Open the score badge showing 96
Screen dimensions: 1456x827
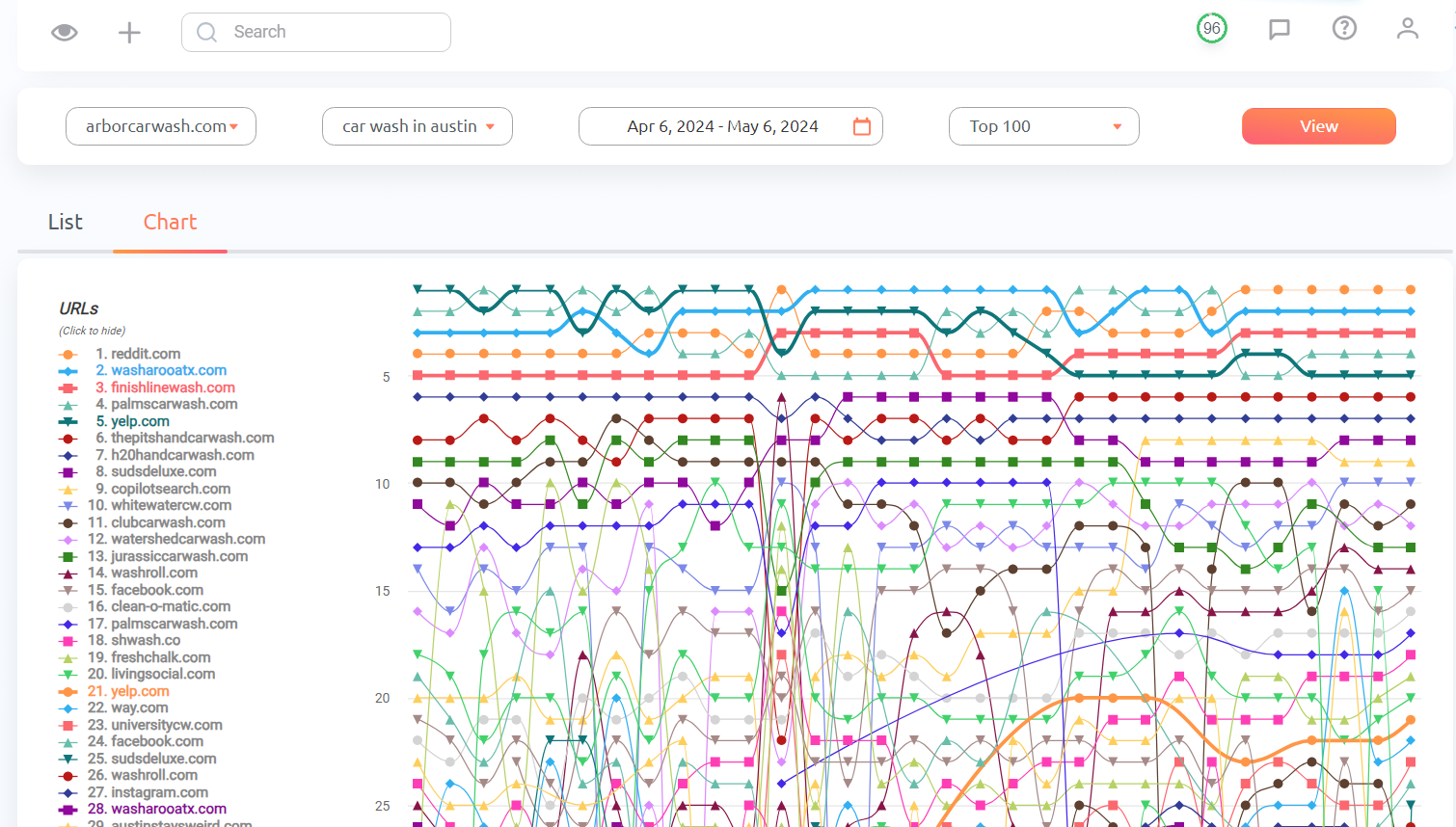click(1212, 28)
